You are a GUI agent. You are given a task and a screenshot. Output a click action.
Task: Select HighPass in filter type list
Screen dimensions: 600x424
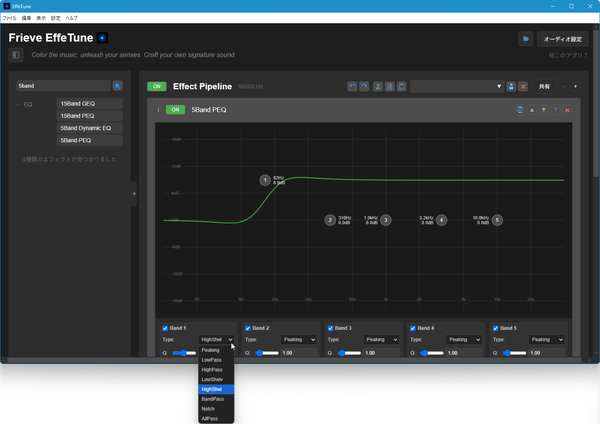coord(216,370)
